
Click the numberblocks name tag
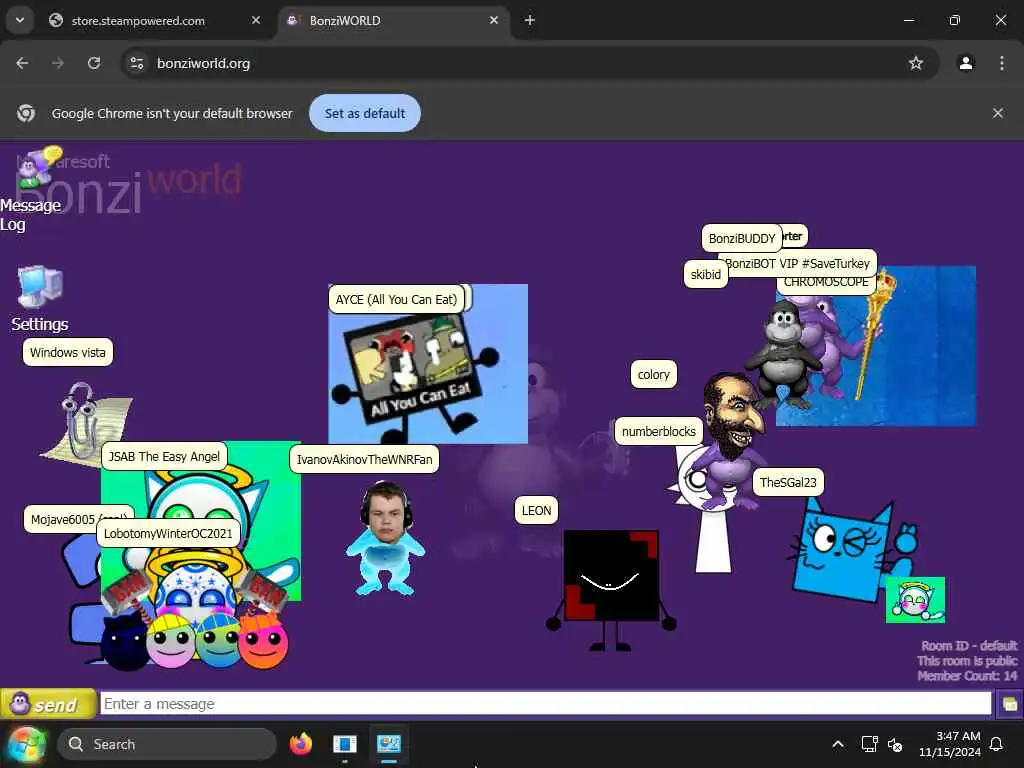click(x=659, y=431)
